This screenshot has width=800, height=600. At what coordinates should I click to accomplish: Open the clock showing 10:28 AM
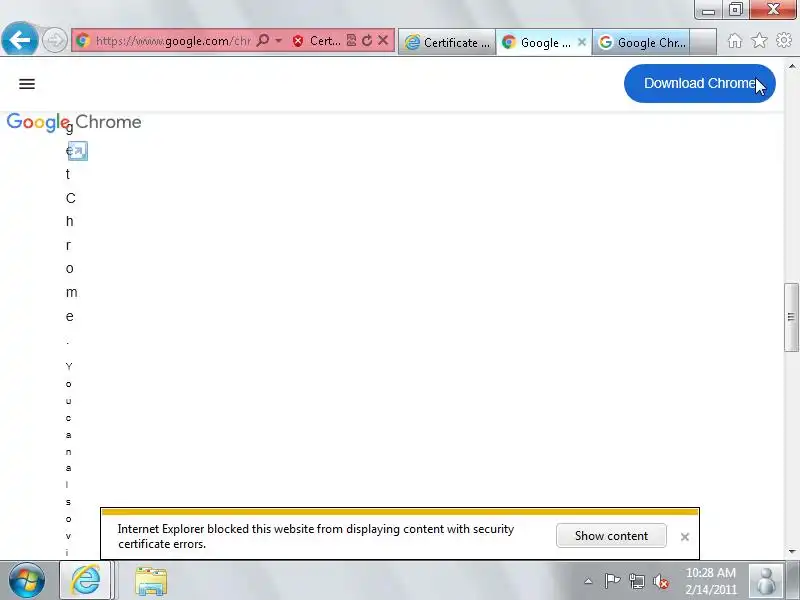tap(711, 581)
